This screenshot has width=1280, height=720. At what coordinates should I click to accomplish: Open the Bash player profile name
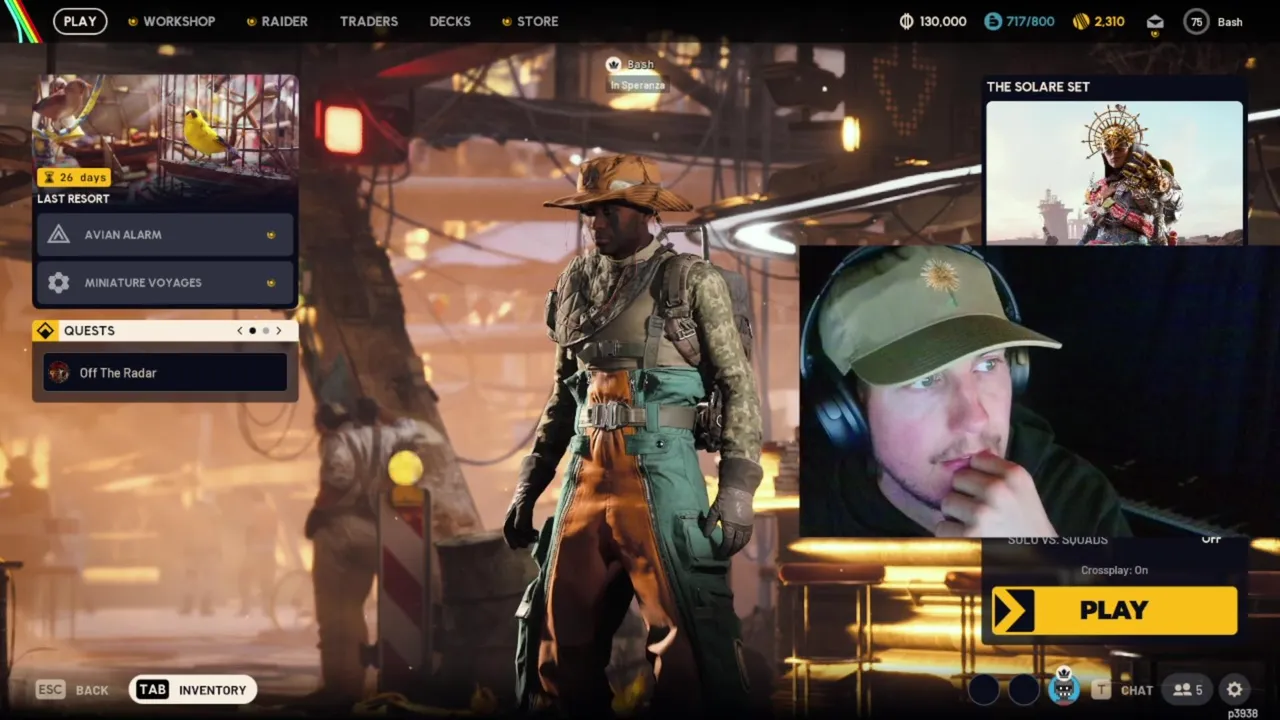(x=1230, y=22)
